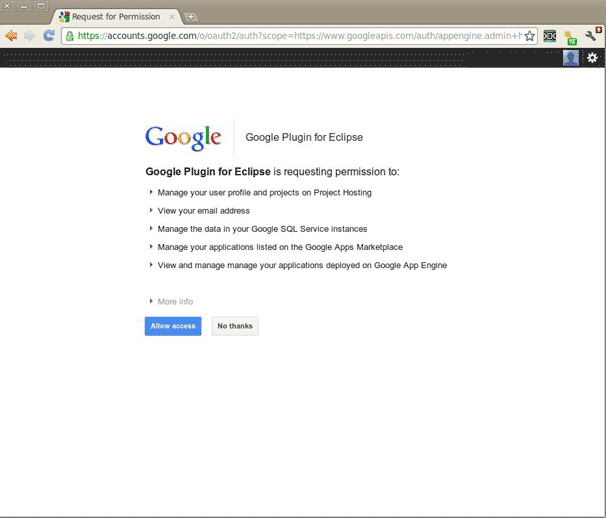The image size is (606, 518).
Task: Click the browser forward arrow button
Action: (x=30, y=35)
